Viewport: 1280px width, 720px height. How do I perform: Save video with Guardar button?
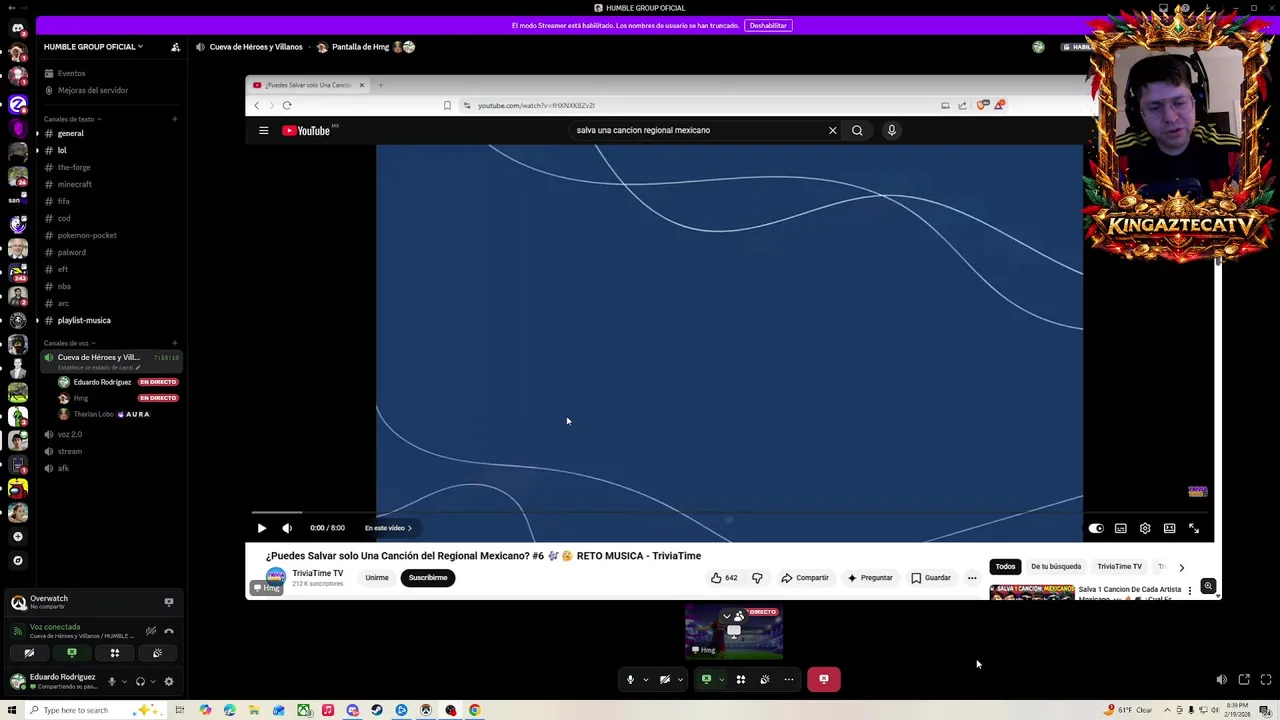pyautogui.click(x=931, y=578)
